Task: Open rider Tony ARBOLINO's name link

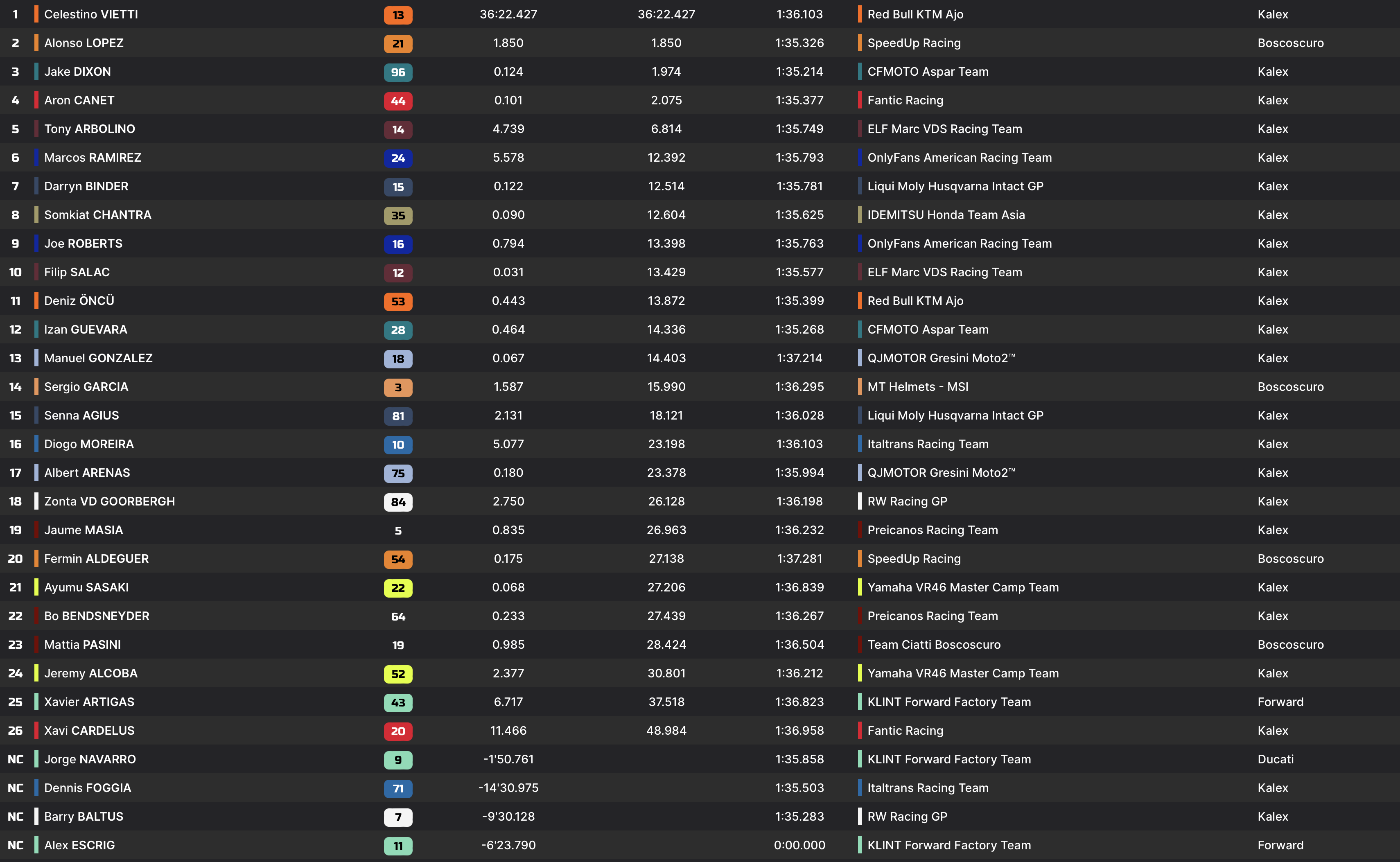Action: (90, 129)
